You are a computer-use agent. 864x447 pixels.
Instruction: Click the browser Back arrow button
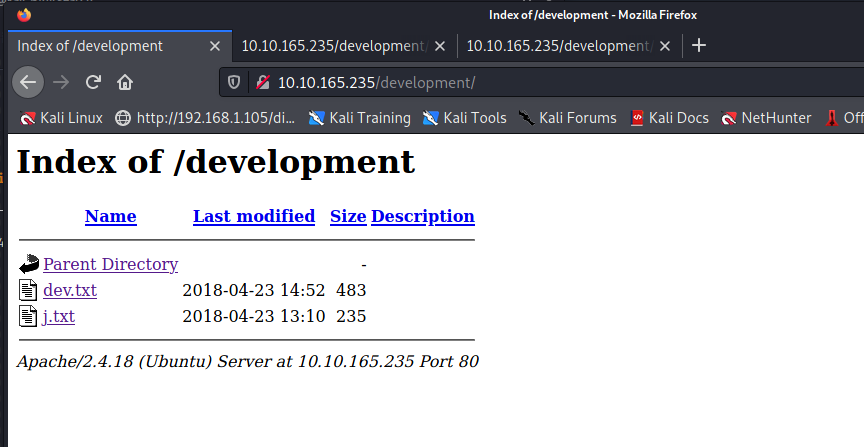(x=29, y=82)
